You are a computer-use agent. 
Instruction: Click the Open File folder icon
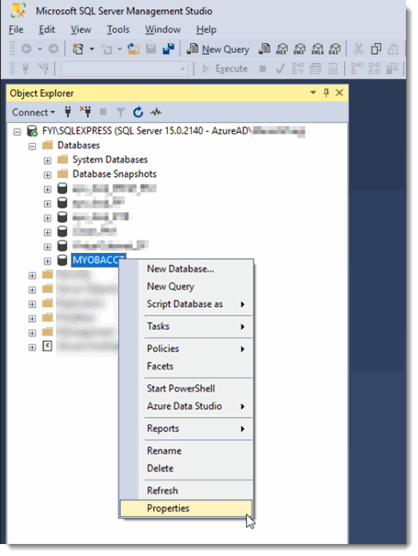pos(133,49)
